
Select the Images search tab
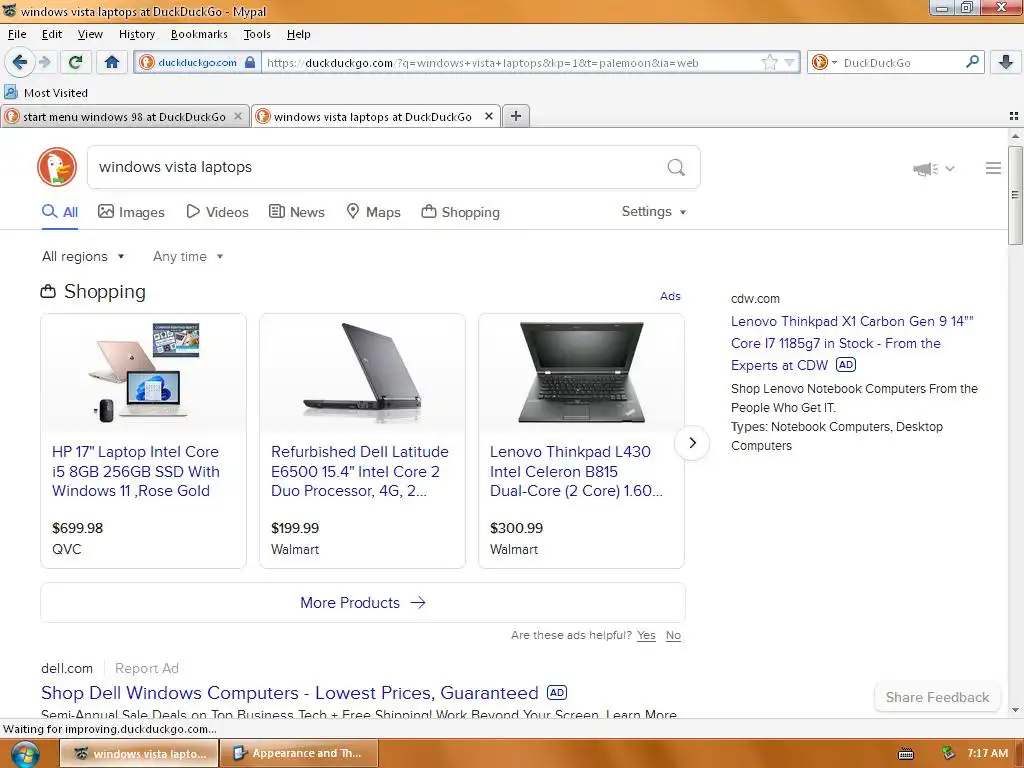point(131,212)
